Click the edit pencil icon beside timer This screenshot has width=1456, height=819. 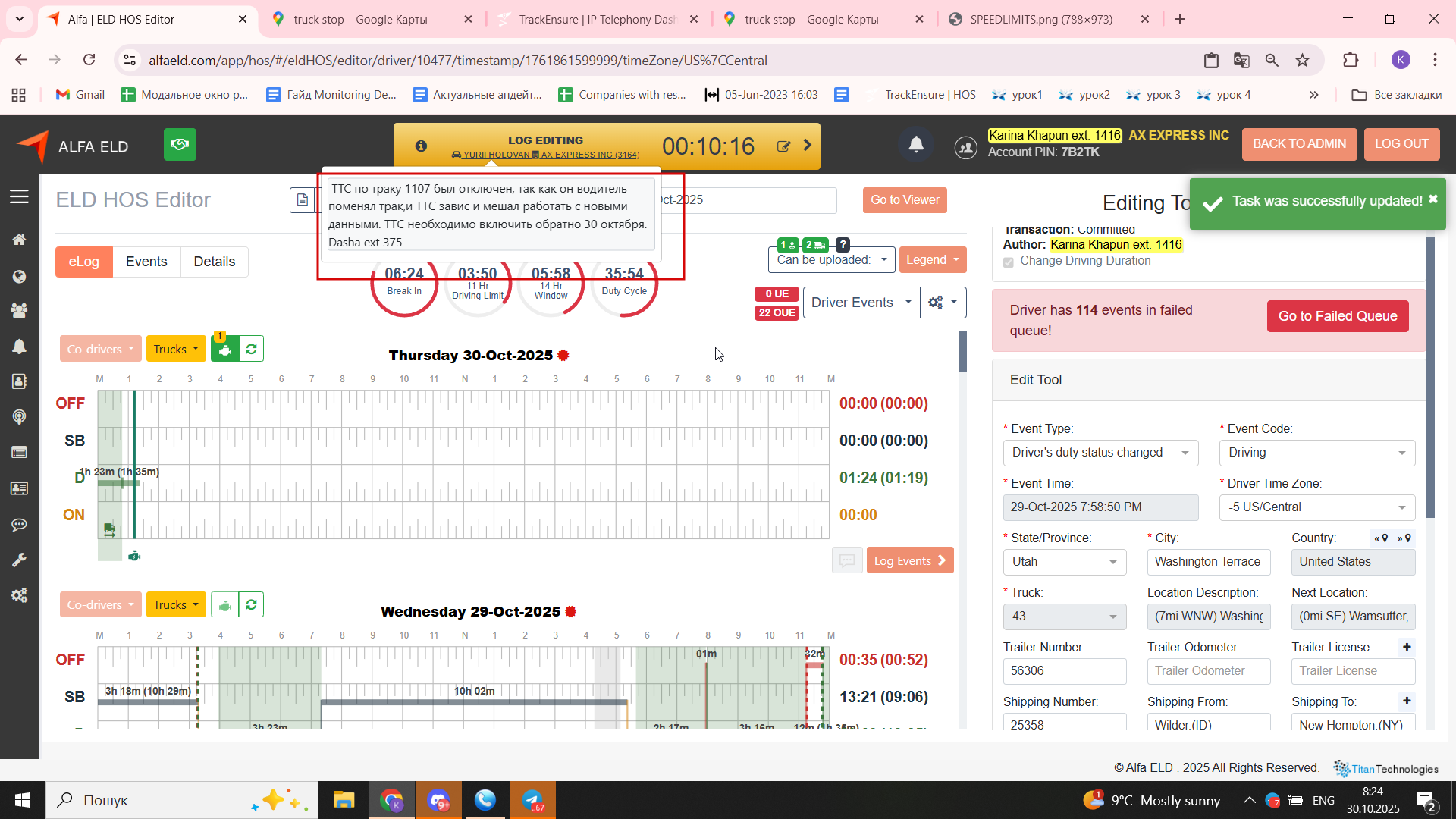tap(783, 146)
